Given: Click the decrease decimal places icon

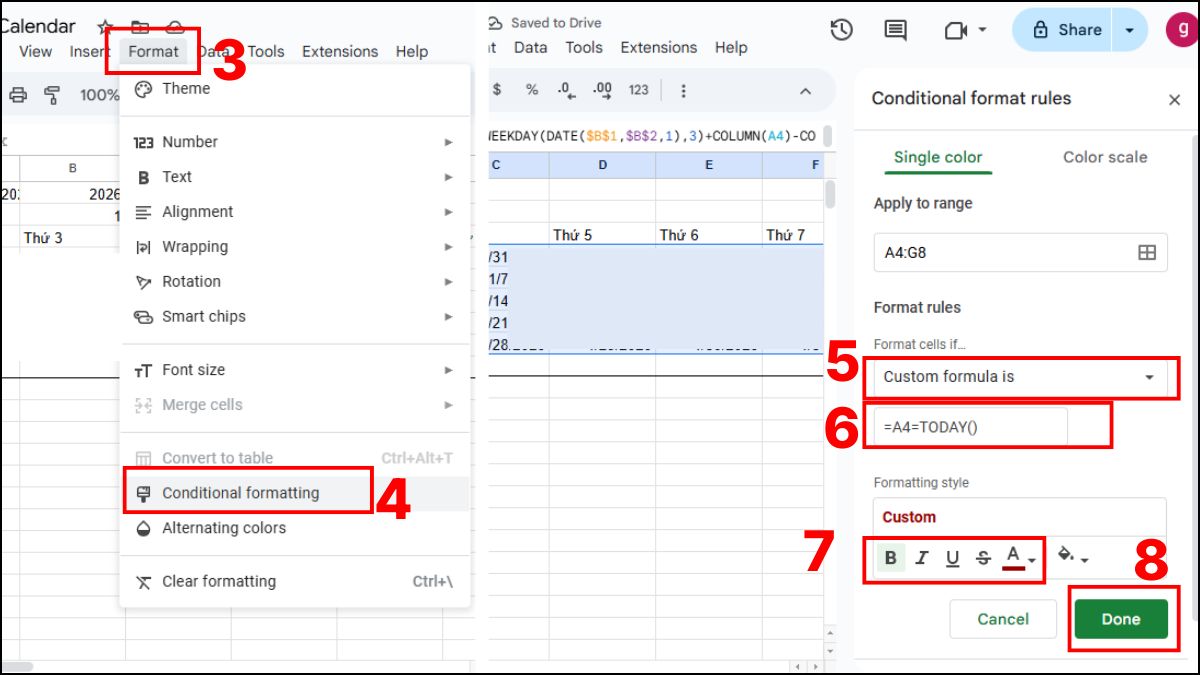Looking at the screenshot, I should click(x=567, y=90).
